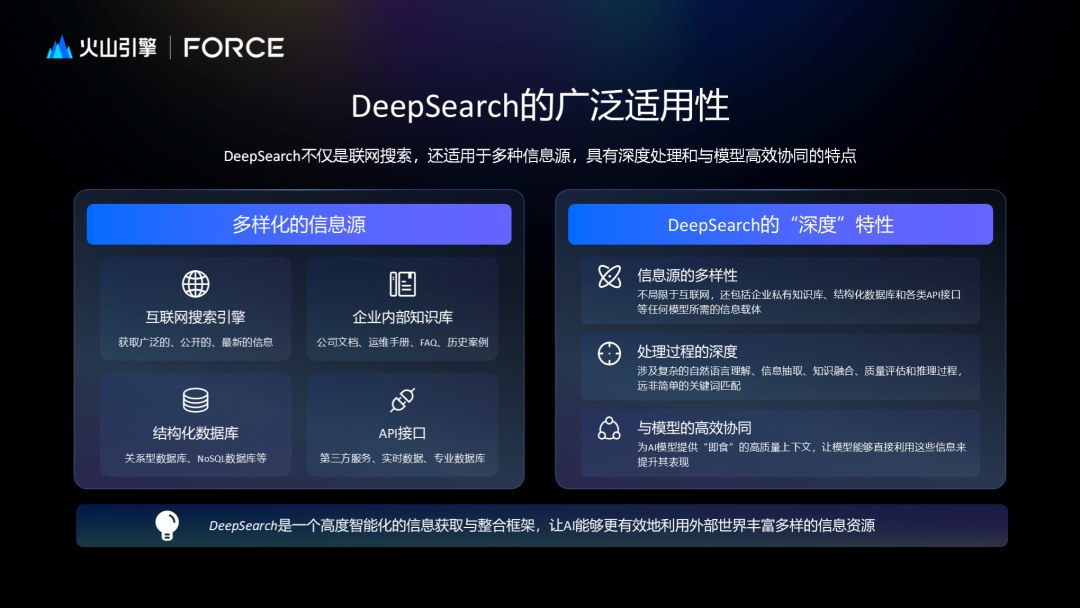The width and height of the screenshot is (1080, 608).
Task: Click the description starting 不局限于互联网
Action: click(x=799, y=302)
